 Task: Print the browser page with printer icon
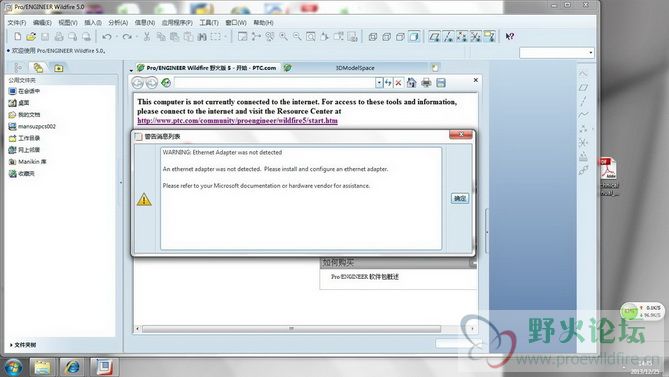pos(426,83)
